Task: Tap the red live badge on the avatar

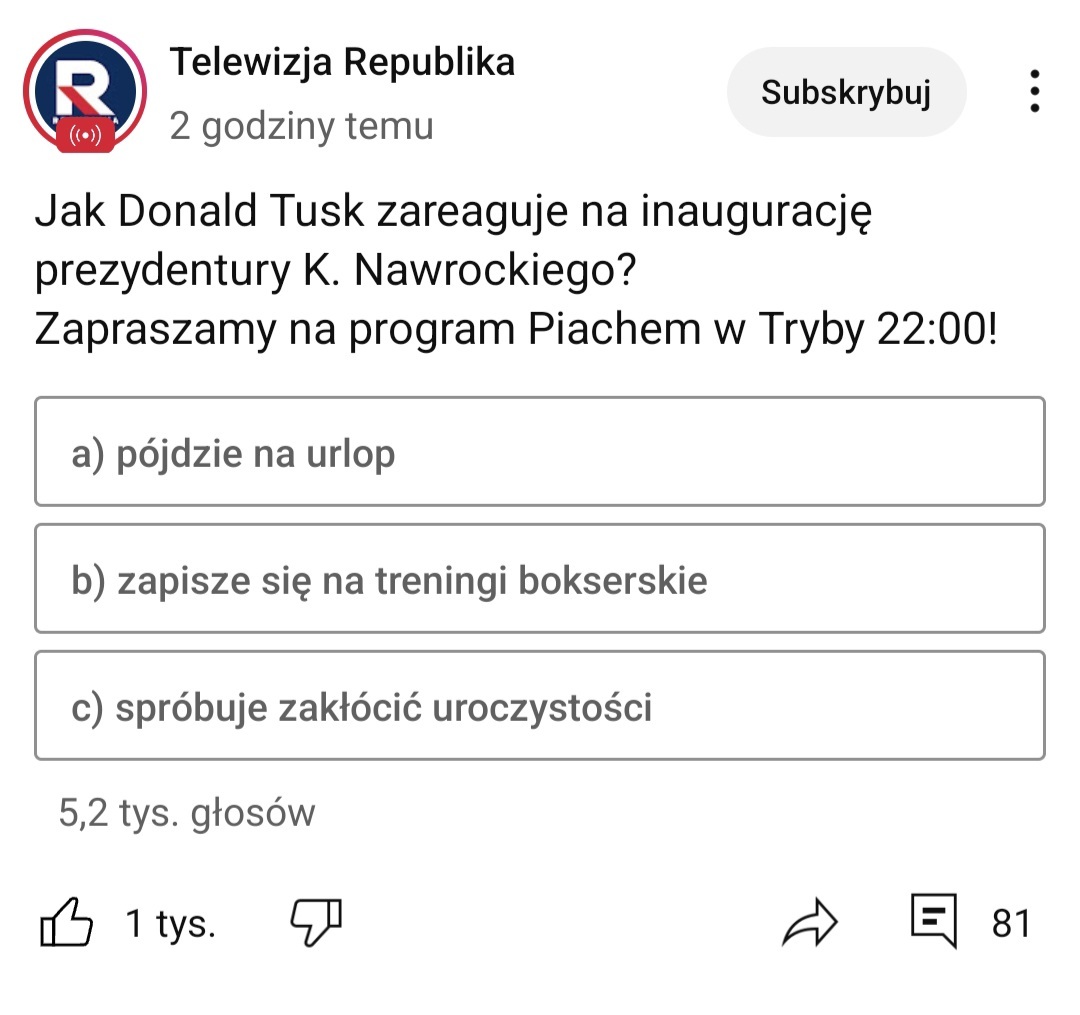Action: (84, 133)
